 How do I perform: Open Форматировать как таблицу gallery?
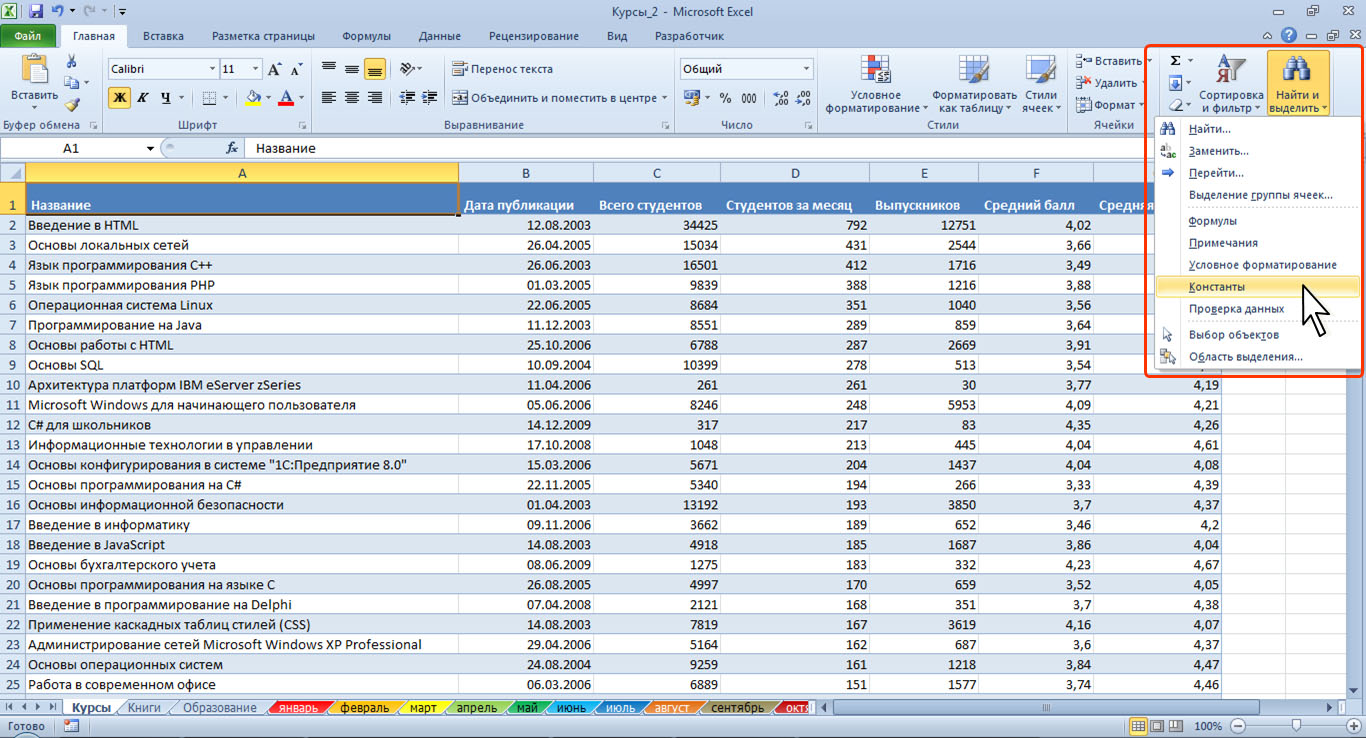coord(974,84)
